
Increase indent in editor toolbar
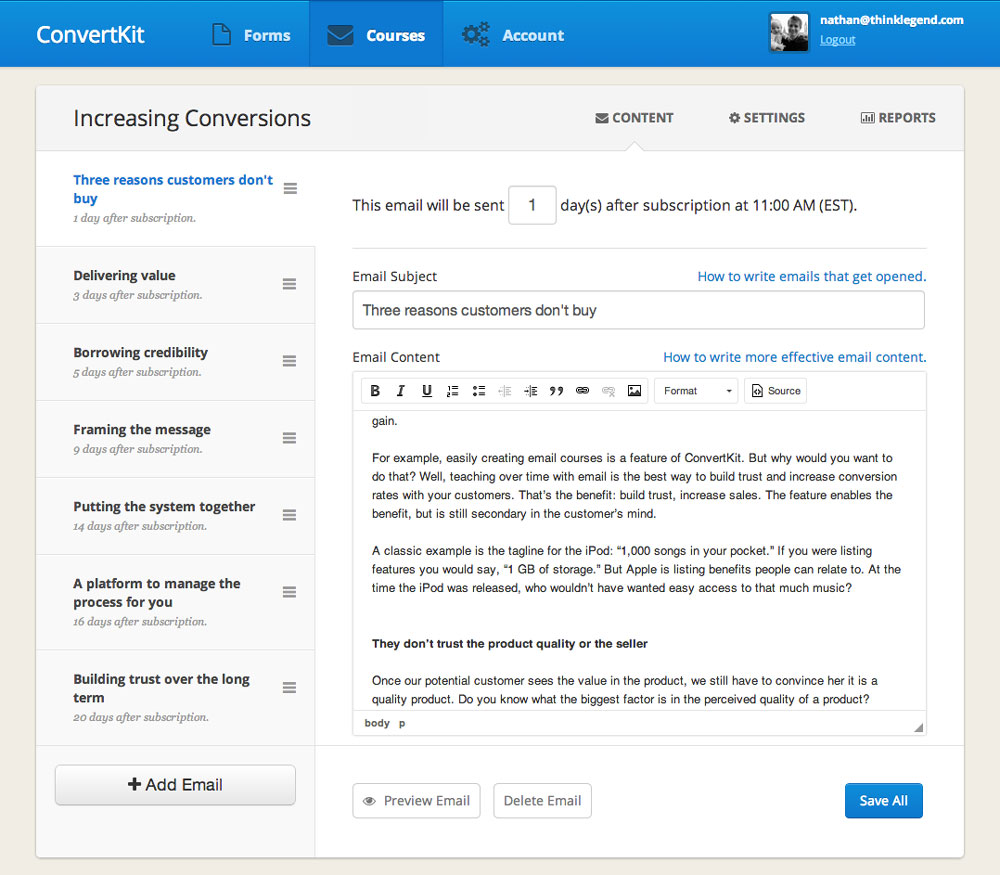[x=531, y=391]
